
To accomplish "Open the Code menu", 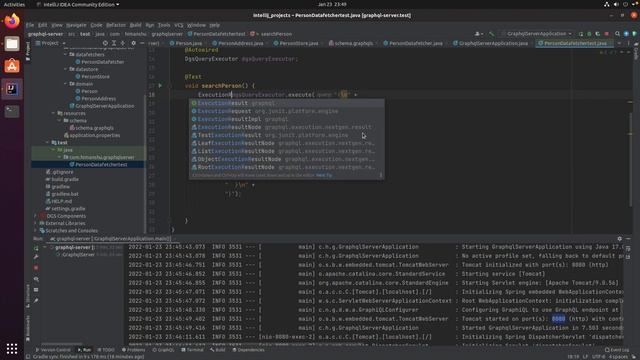I will pos(96,25).
